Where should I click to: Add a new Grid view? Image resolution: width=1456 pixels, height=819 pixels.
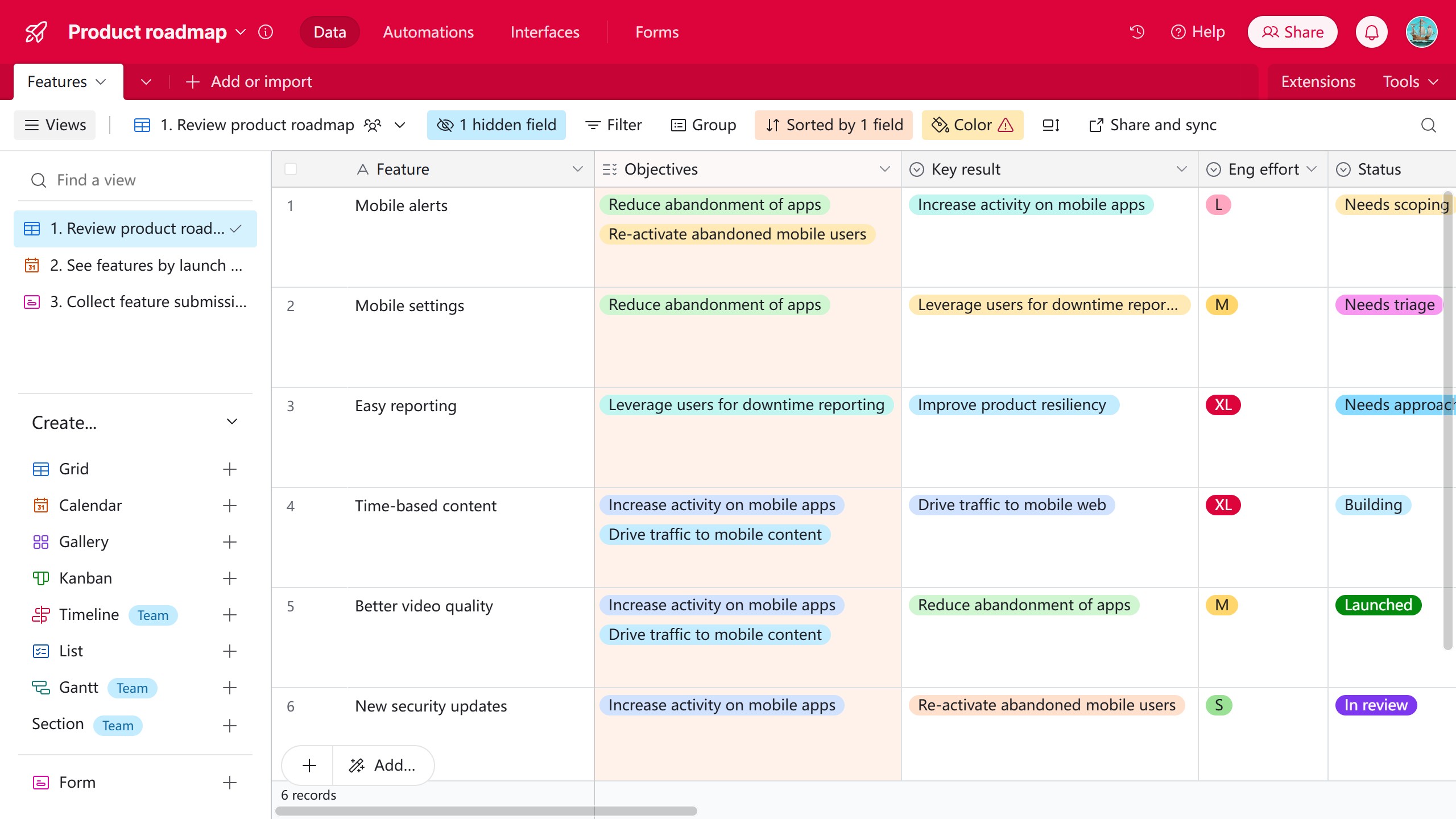(x=229, y=469)
